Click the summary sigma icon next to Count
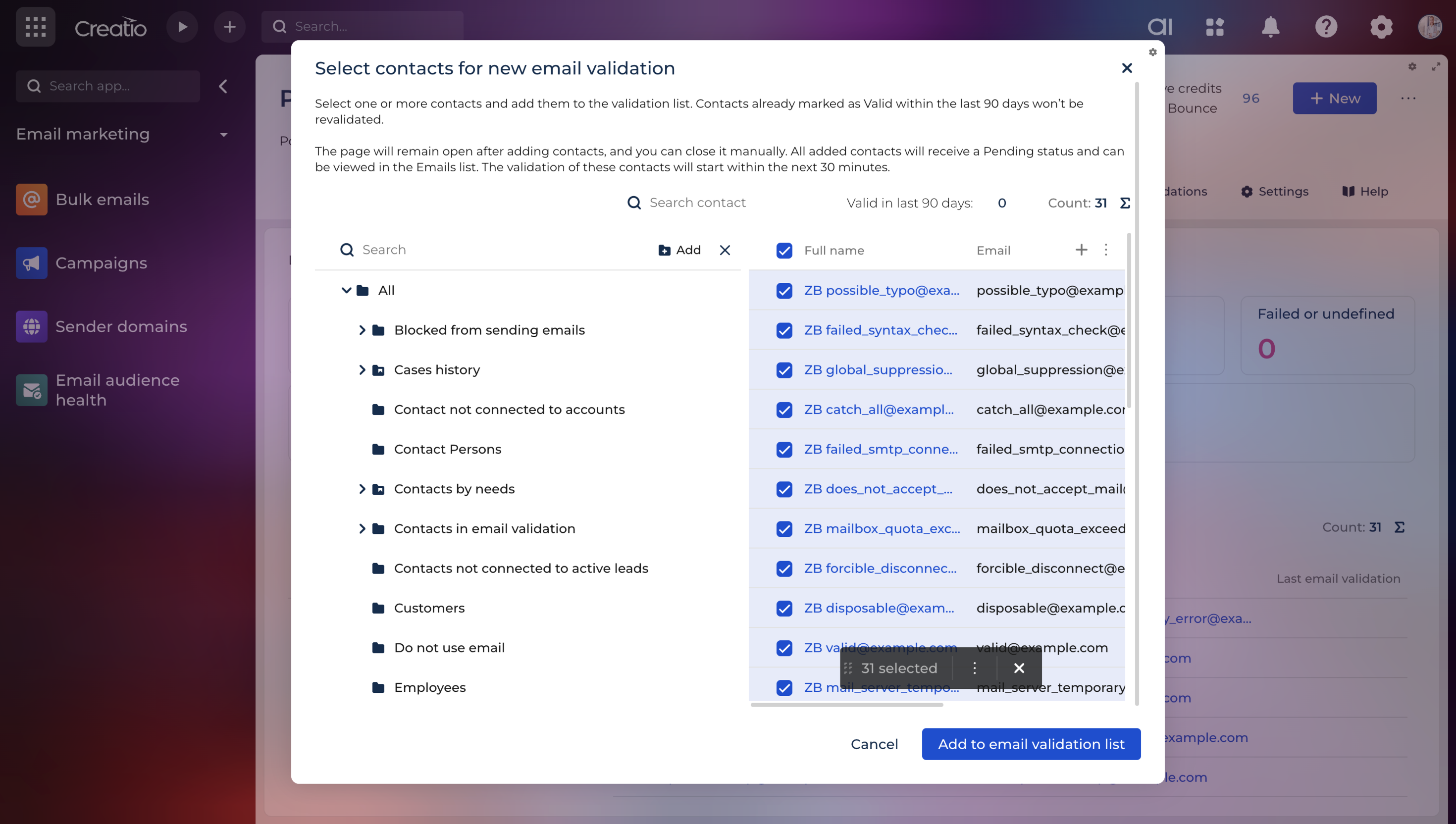This screenshot has height=824, width=1456. [1125, 203]
